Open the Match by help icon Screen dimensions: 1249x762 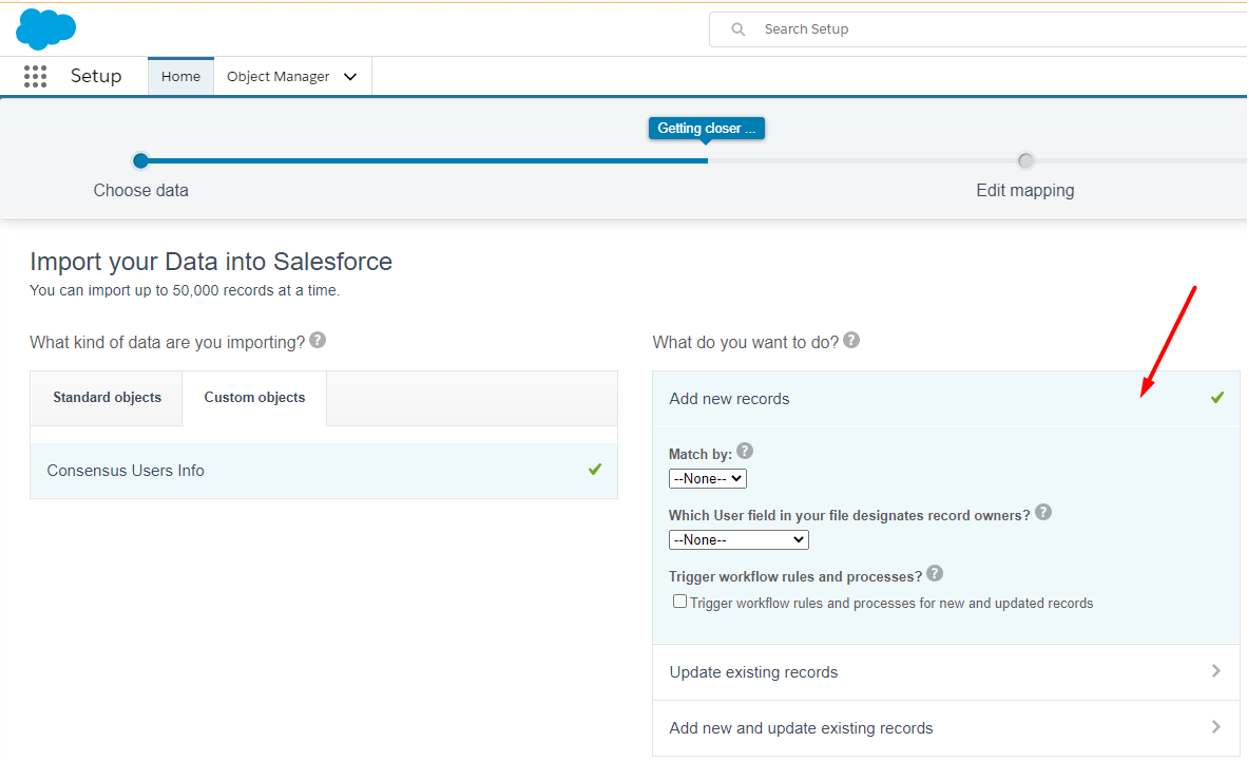click(745, 451)
